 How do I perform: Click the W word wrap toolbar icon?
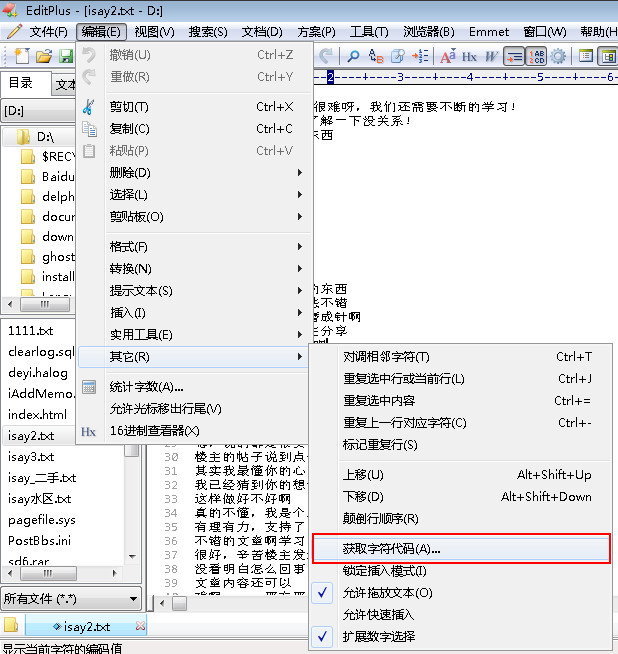coord(491,56)
